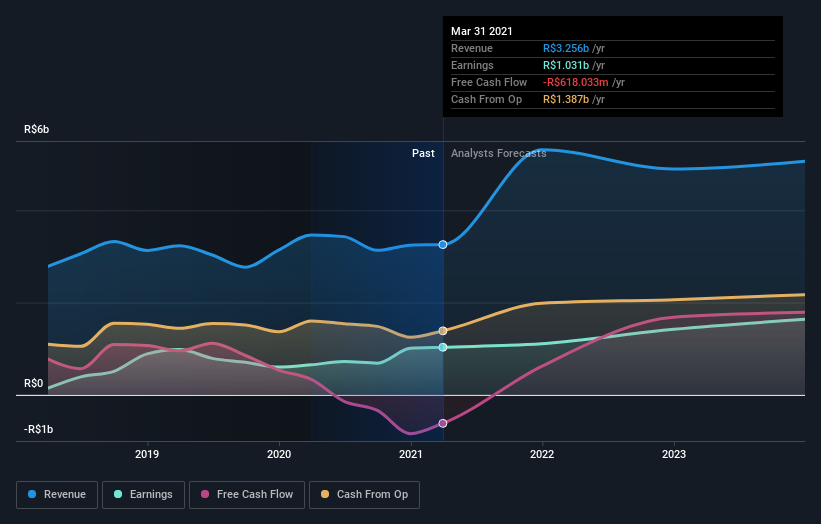This screenshot has width=821, height=524.
Task: Click the R$6b y-axis label
Action: point(37,129)
